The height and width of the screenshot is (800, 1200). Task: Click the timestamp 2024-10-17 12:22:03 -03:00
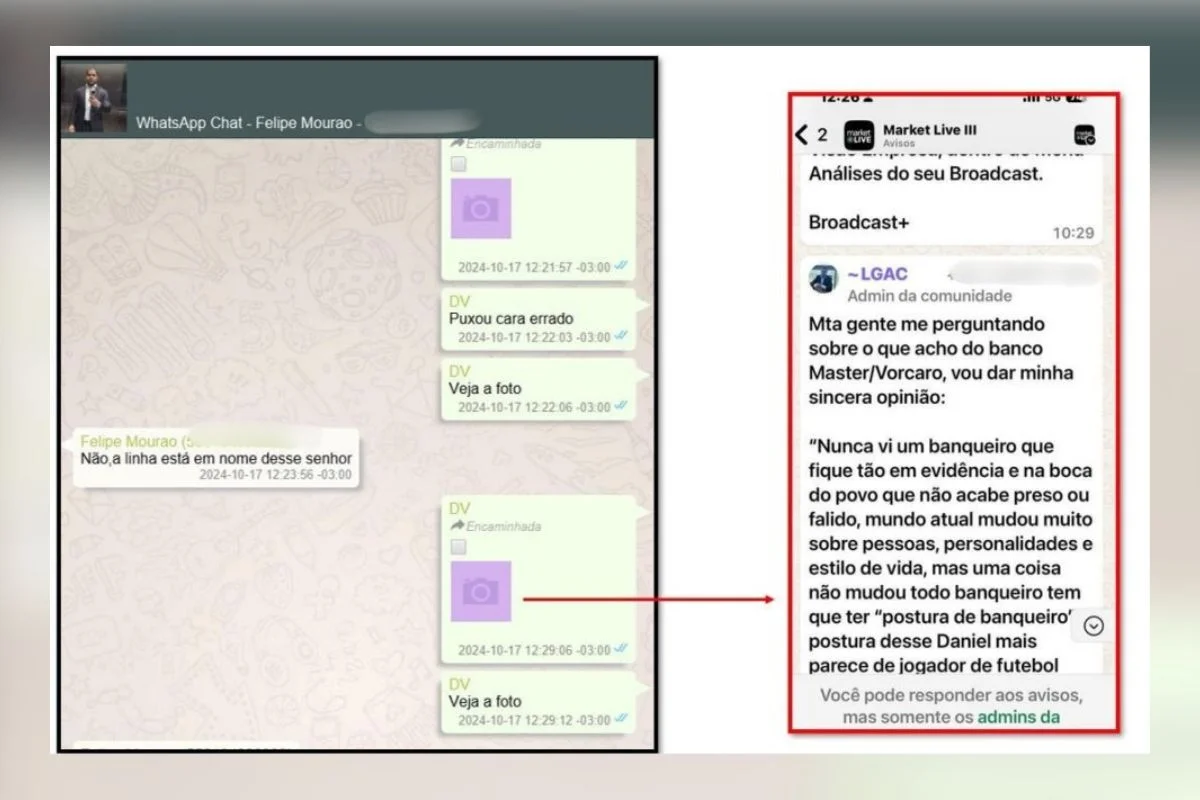534,337
